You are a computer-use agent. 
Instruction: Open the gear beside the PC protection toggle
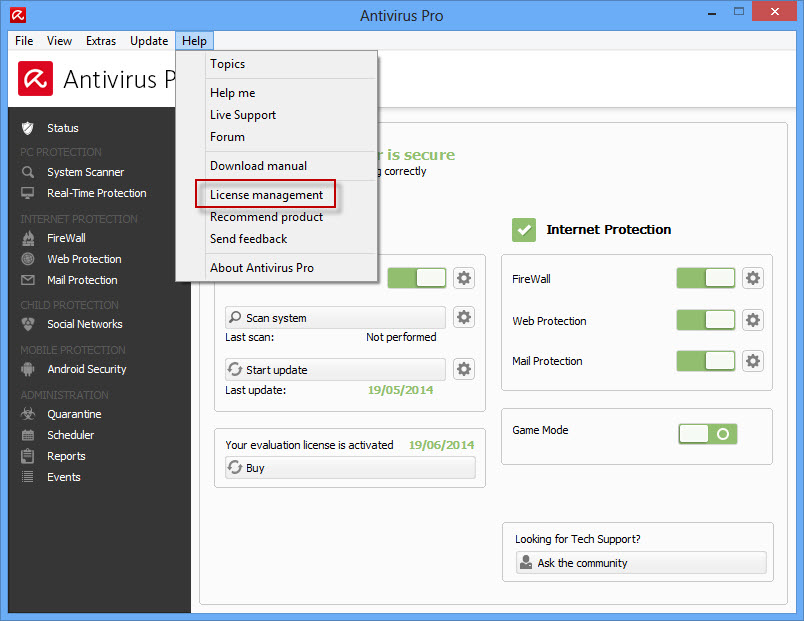[464, 278]
